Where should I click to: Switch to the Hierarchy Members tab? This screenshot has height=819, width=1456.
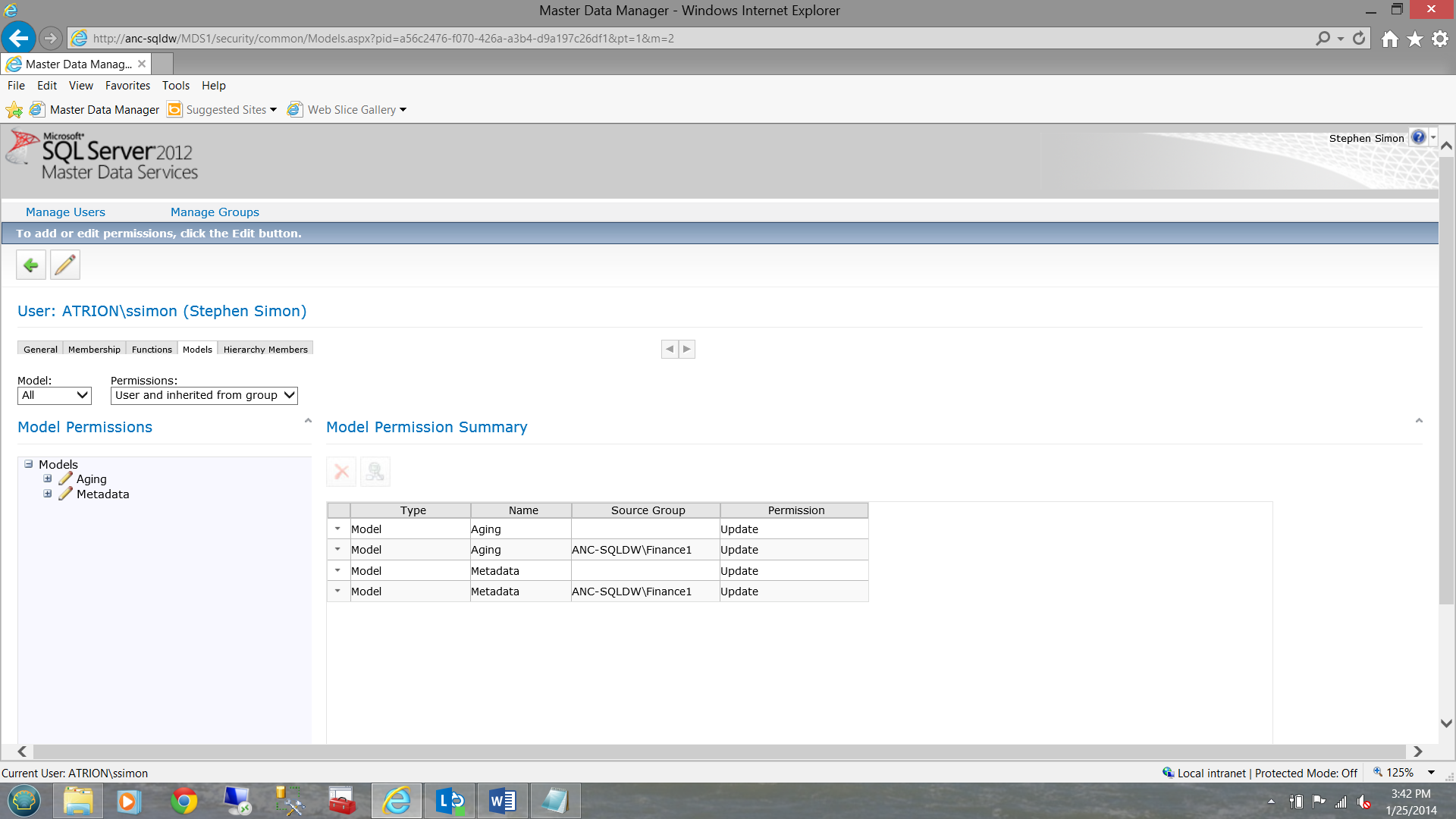pos(265,349)
